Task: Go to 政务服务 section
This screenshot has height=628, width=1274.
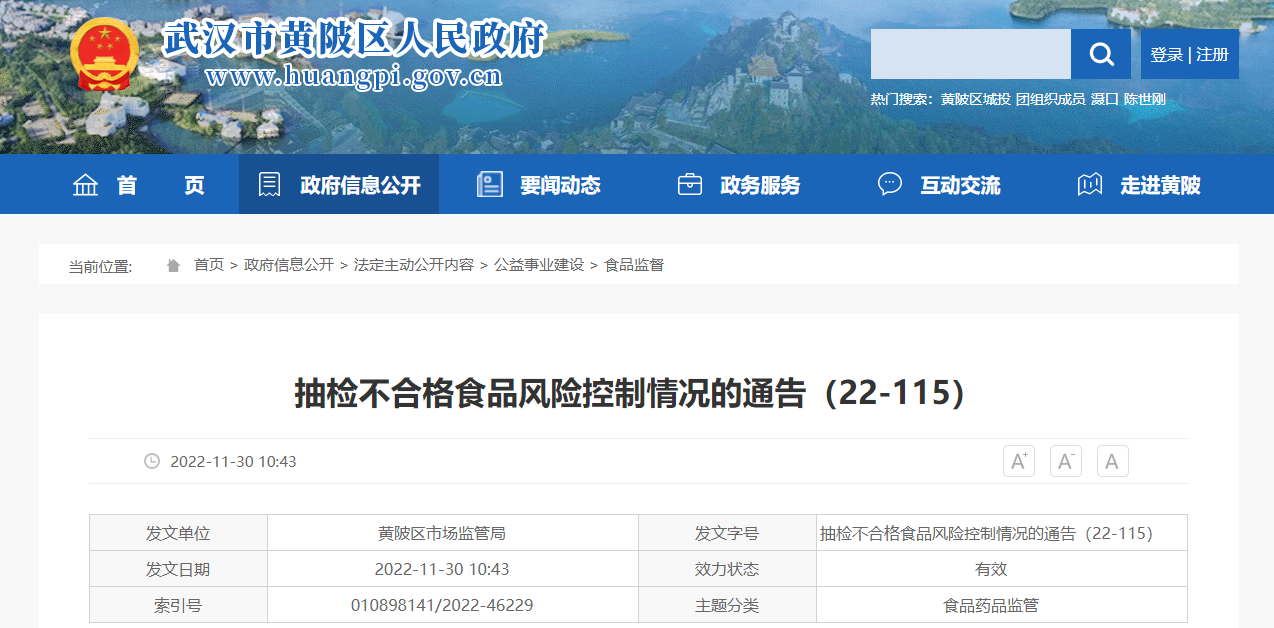Action: (x=739, y=185)
